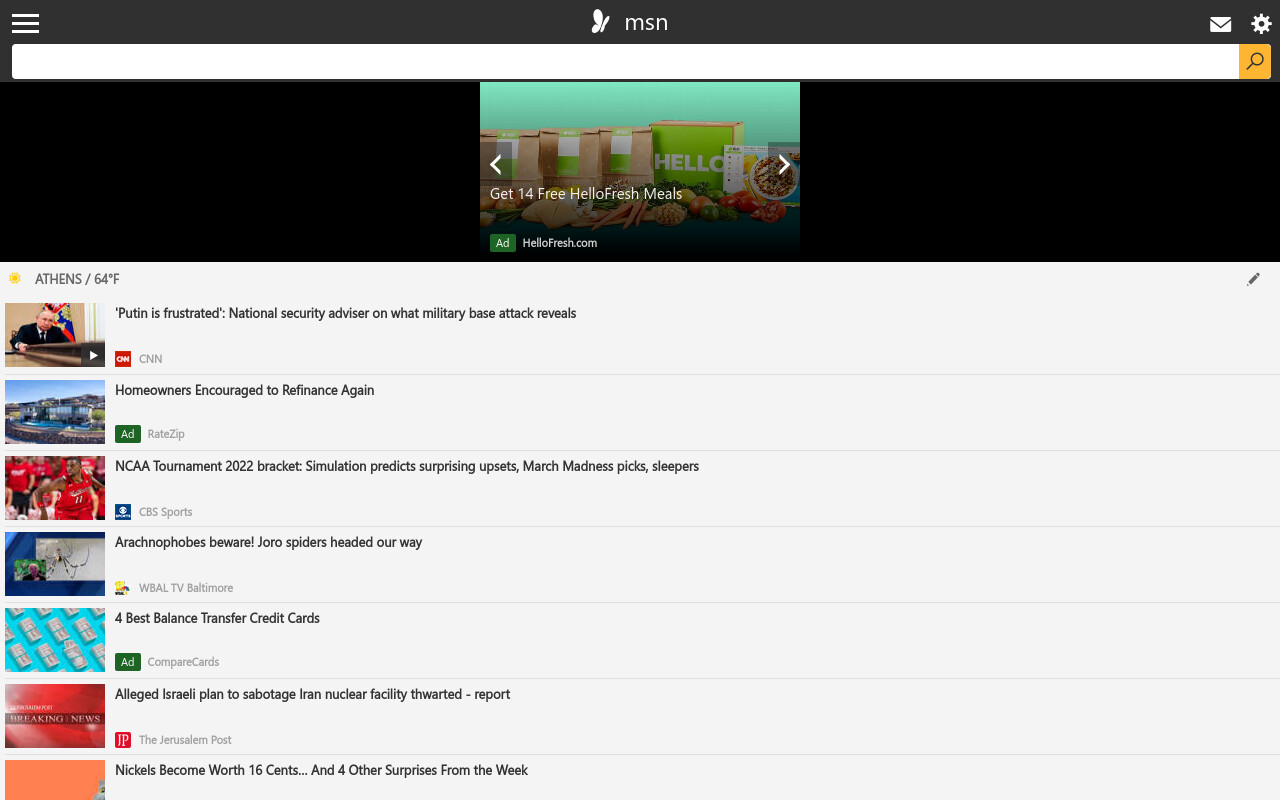Open 'Arachnophobes beware! Joro spiders' headline
The width and height of the screenshot is (1280, 800).
coord(269,542)
